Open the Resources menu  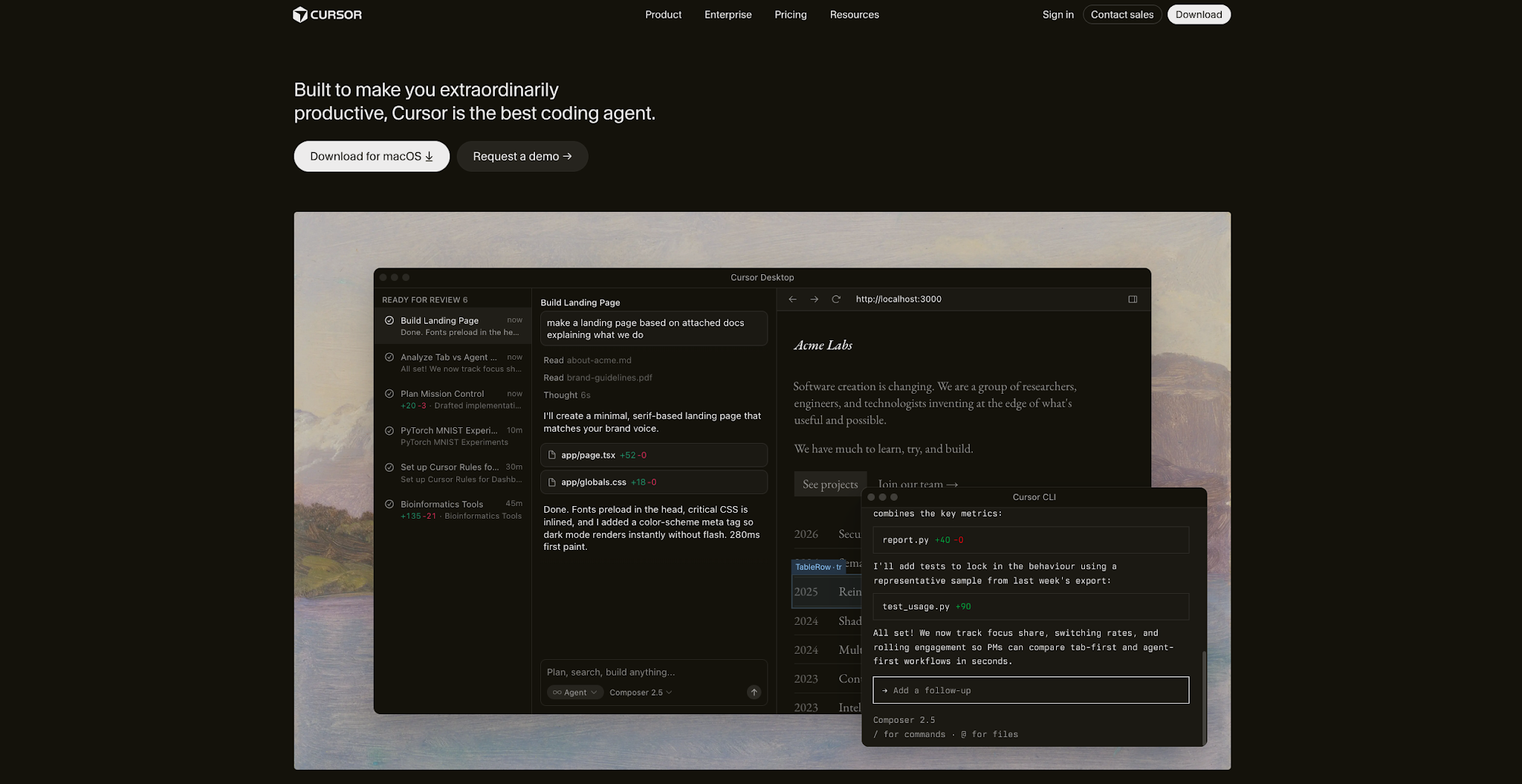(x=854, y=15)
